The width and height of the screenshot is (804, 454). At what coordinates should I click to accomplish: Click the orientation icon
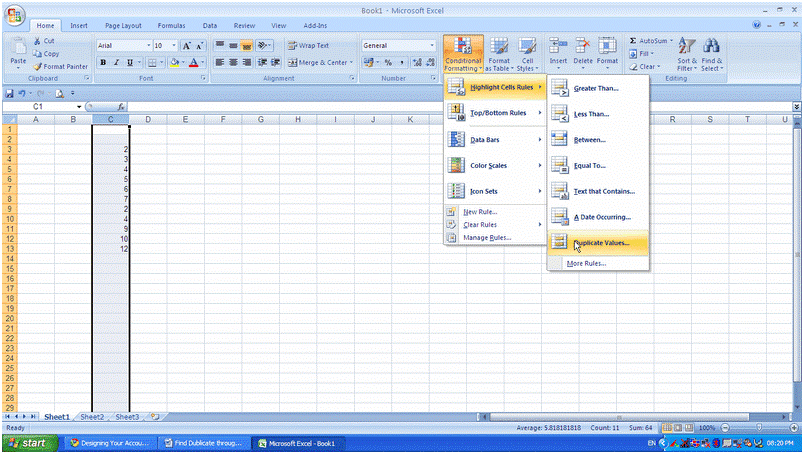[x=263, y=46]
